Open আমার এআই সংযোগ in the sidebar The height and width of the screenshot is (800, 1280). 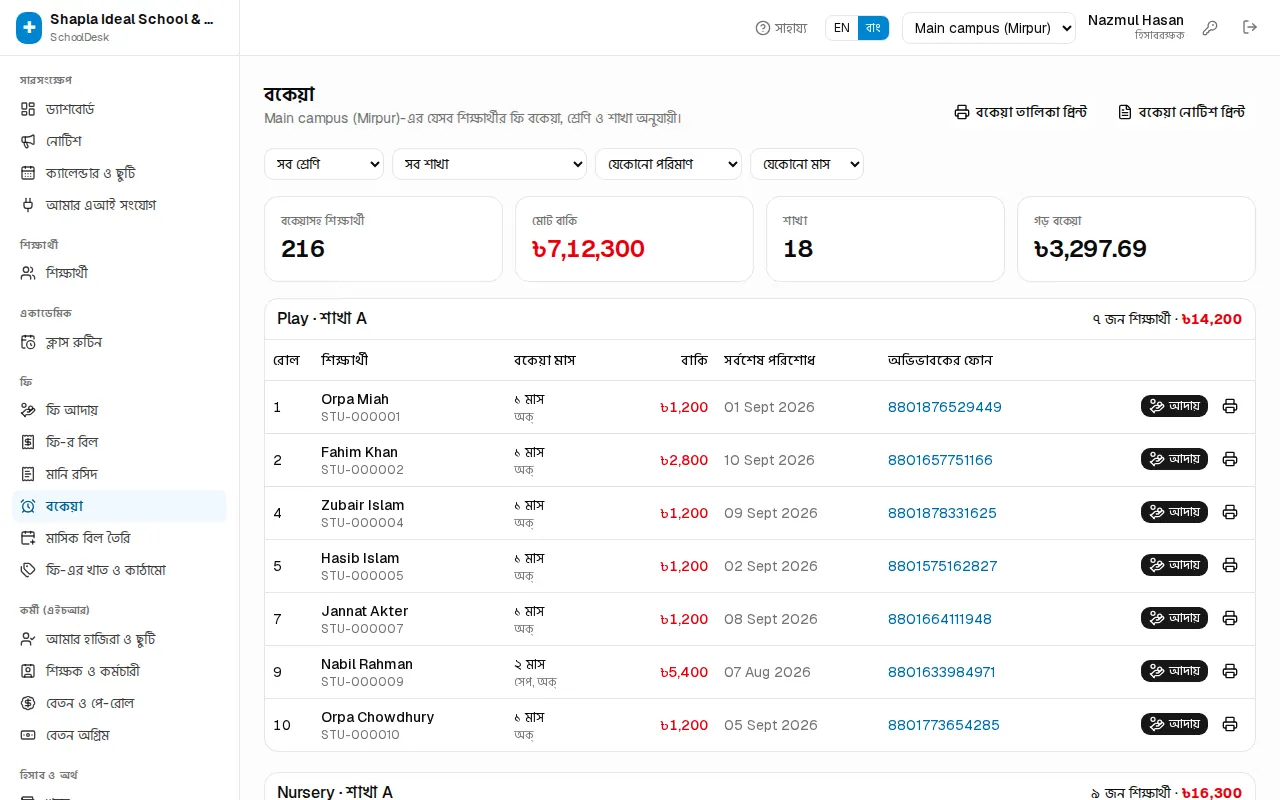click(x=119, y=205)
